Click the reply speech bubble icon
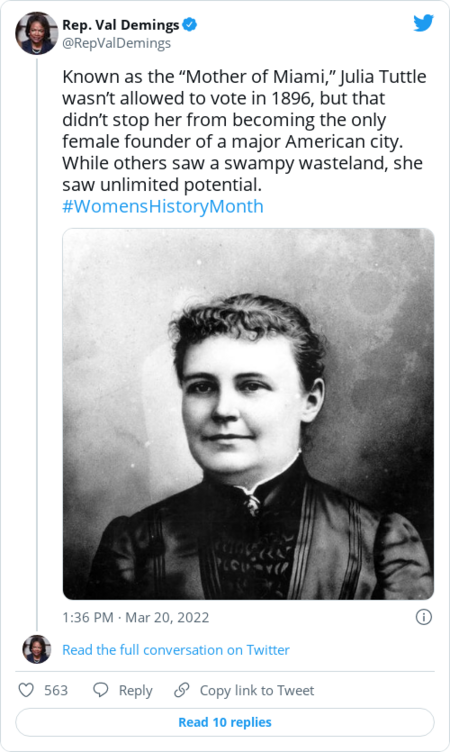The image size is (450, 752). click(100, 690)
